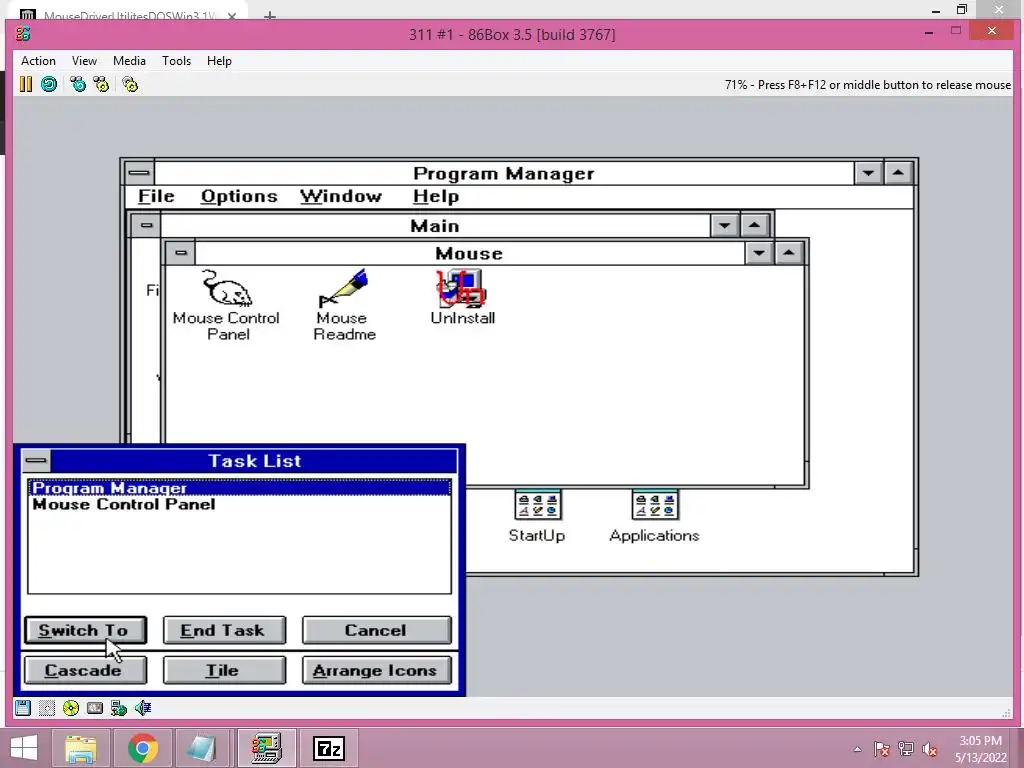Click the Arrange Icons button
Screen dimensions: 1024x768
[x=376, y=670]
